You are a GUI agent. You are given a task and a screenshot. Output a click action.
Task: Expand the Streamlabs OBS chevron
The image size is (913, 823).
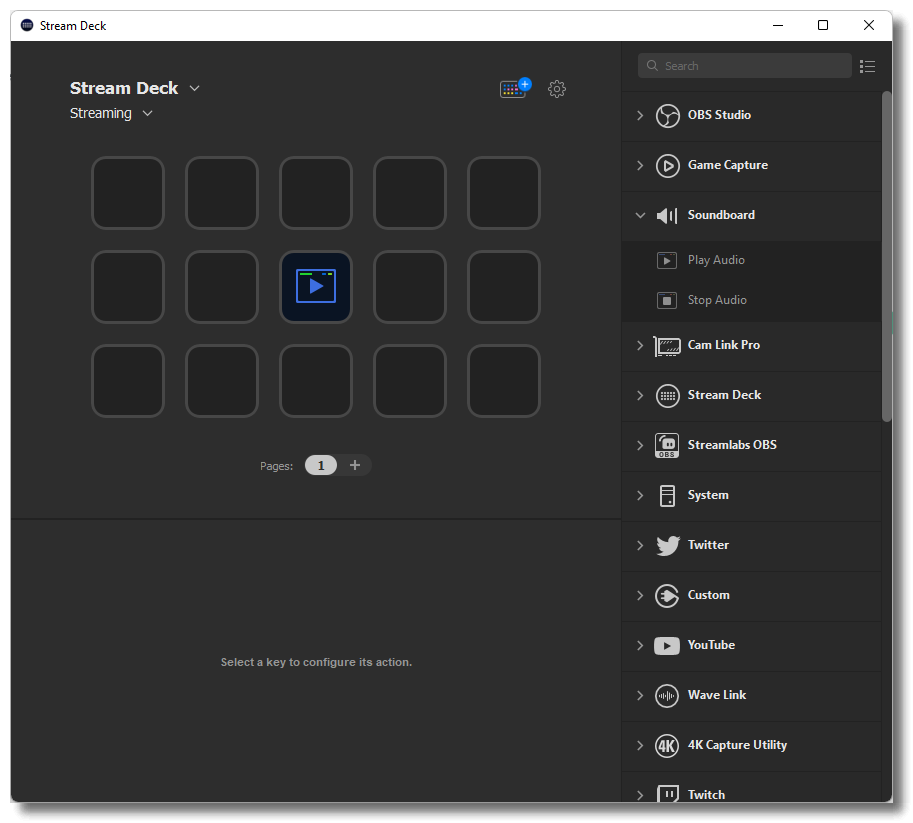[x=640, y=446]
